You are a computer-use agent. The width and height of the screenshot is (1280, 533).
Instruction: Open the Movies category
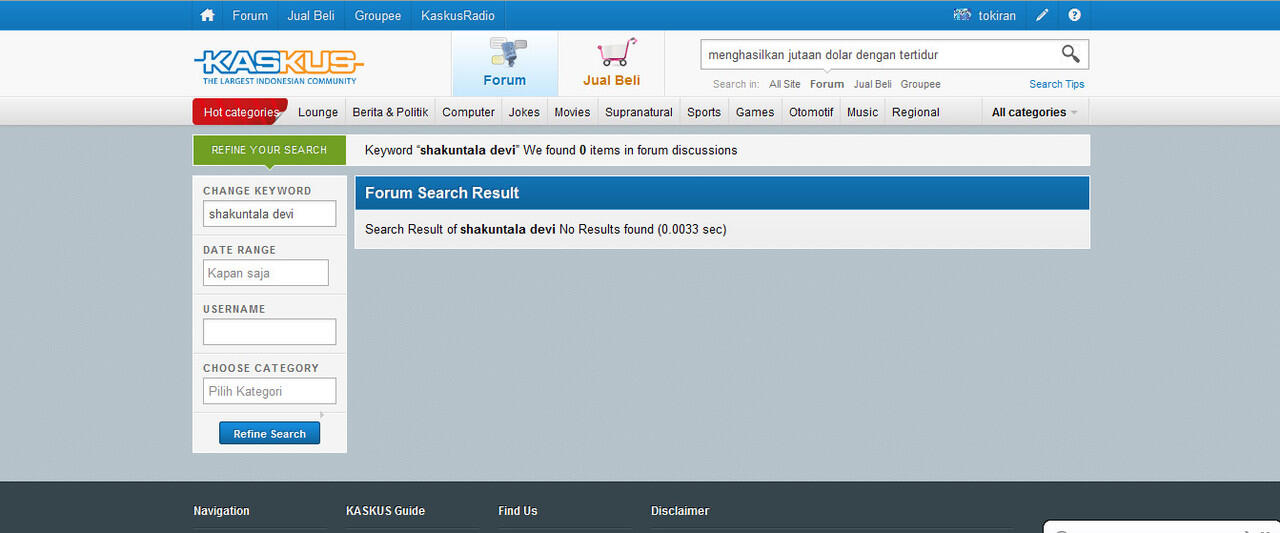[x=572, y=112]
